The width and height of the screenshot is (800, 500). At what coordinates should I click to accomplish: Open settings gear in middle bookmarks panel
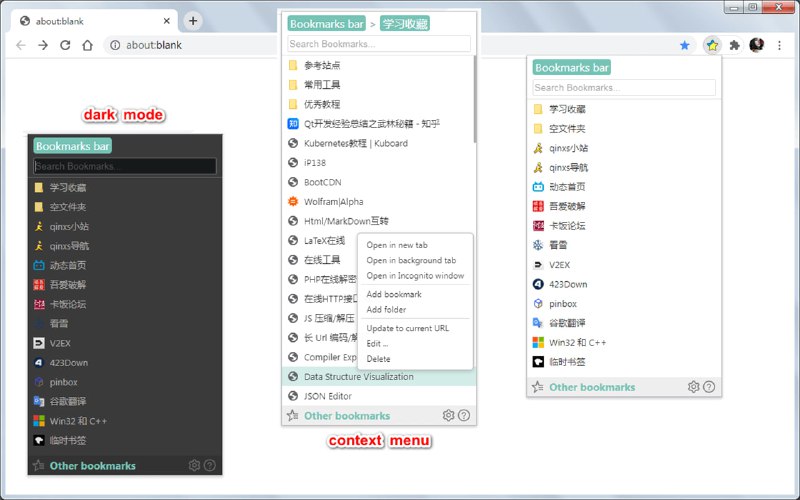click(449, 415)
